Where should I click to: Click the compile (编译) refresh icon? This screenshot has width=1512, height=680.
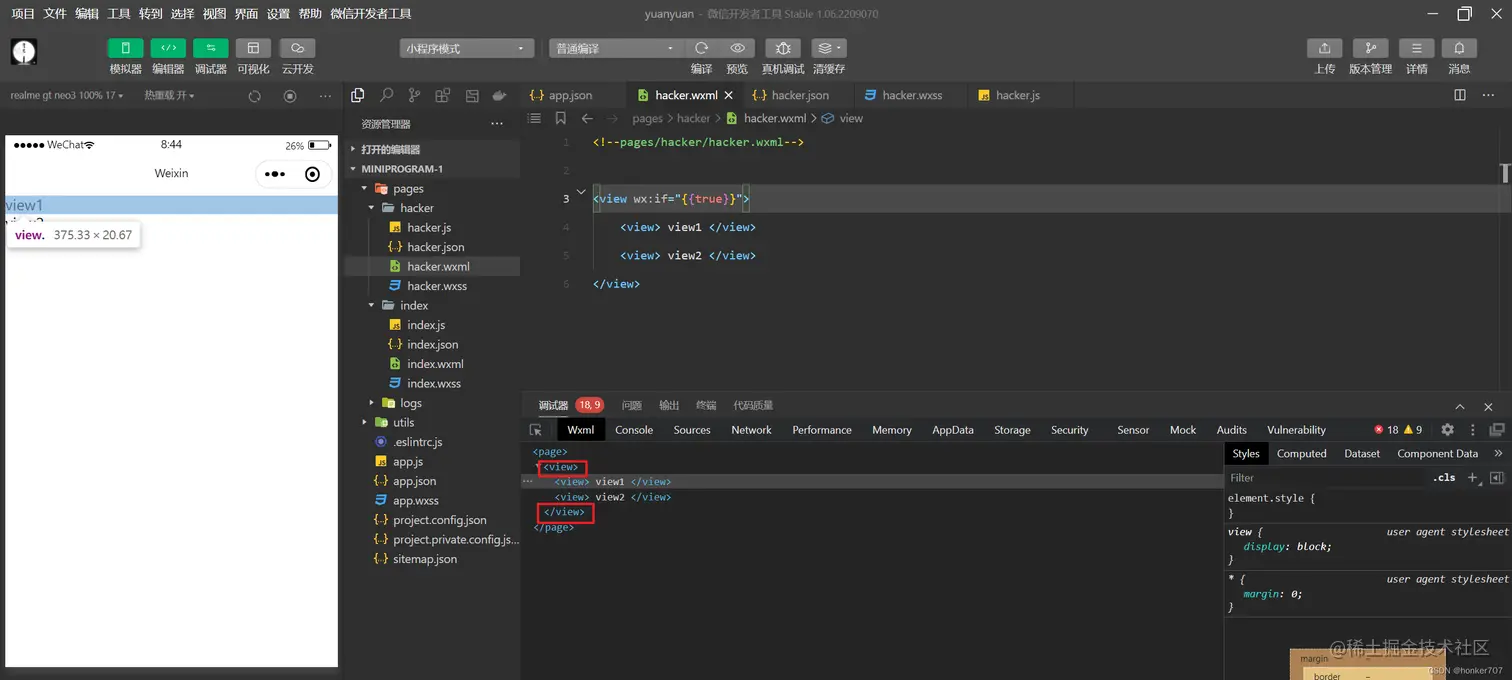702,48
